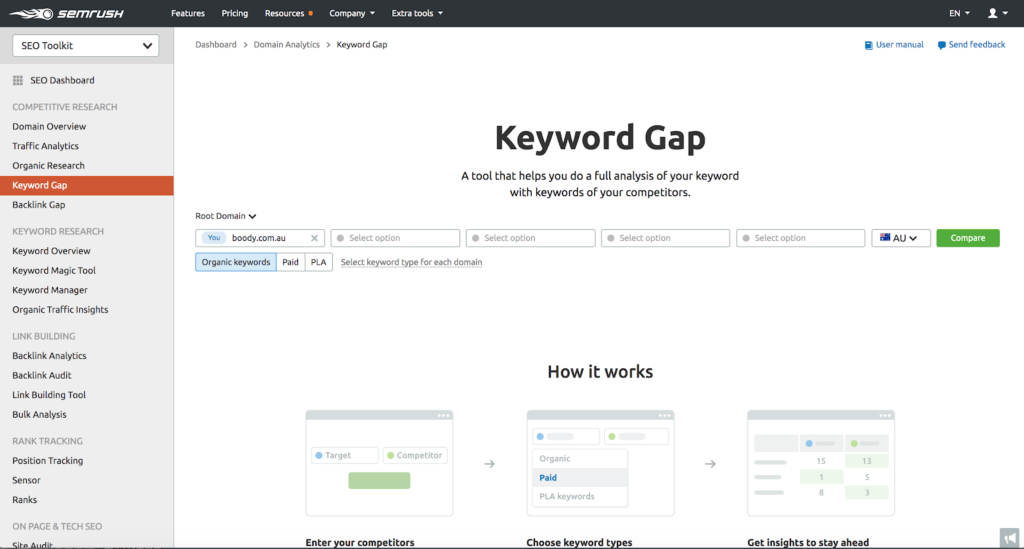The image size is (1024, 549).
Task: Expand the Root Domain dropdown
Action: click(x=225, y=216)
